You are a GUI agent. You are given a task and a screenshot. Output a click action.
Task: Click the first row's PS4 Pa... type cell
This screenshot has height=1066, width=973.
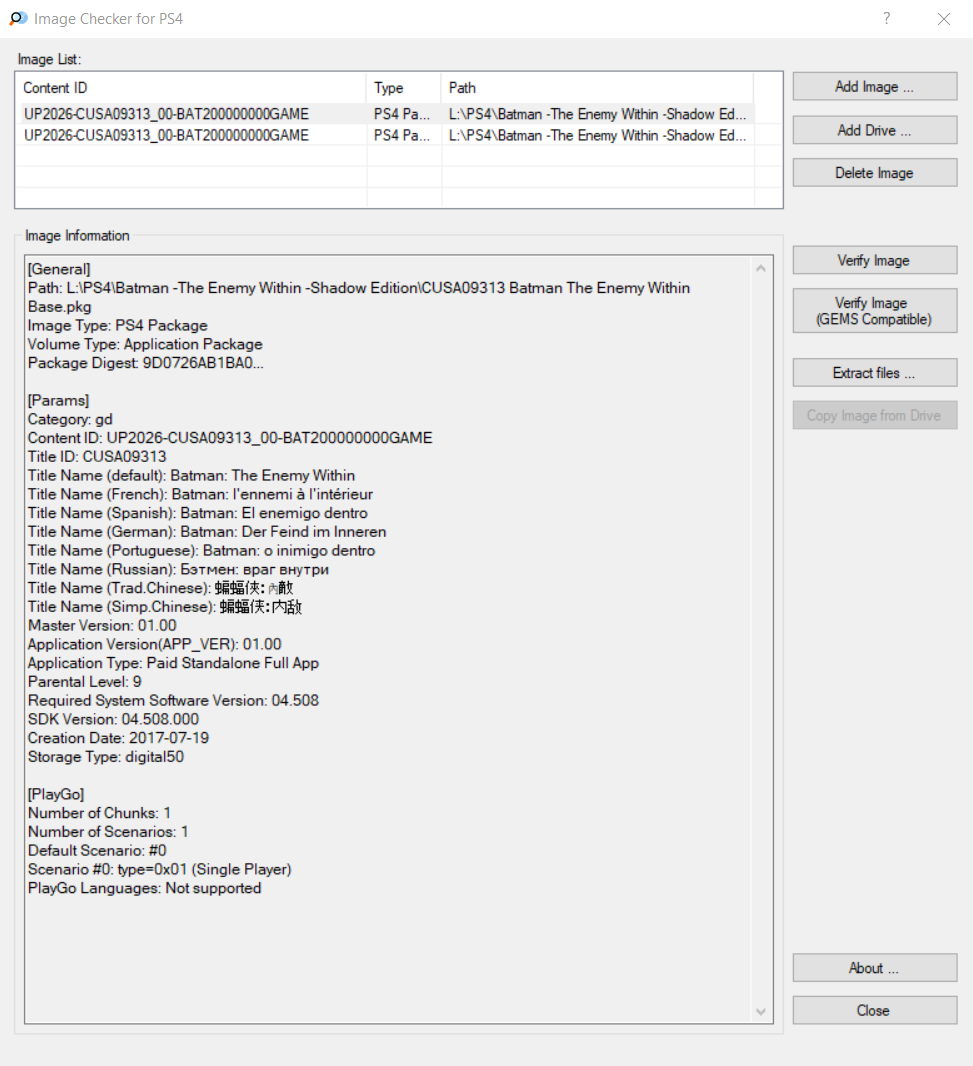point(402,114)
